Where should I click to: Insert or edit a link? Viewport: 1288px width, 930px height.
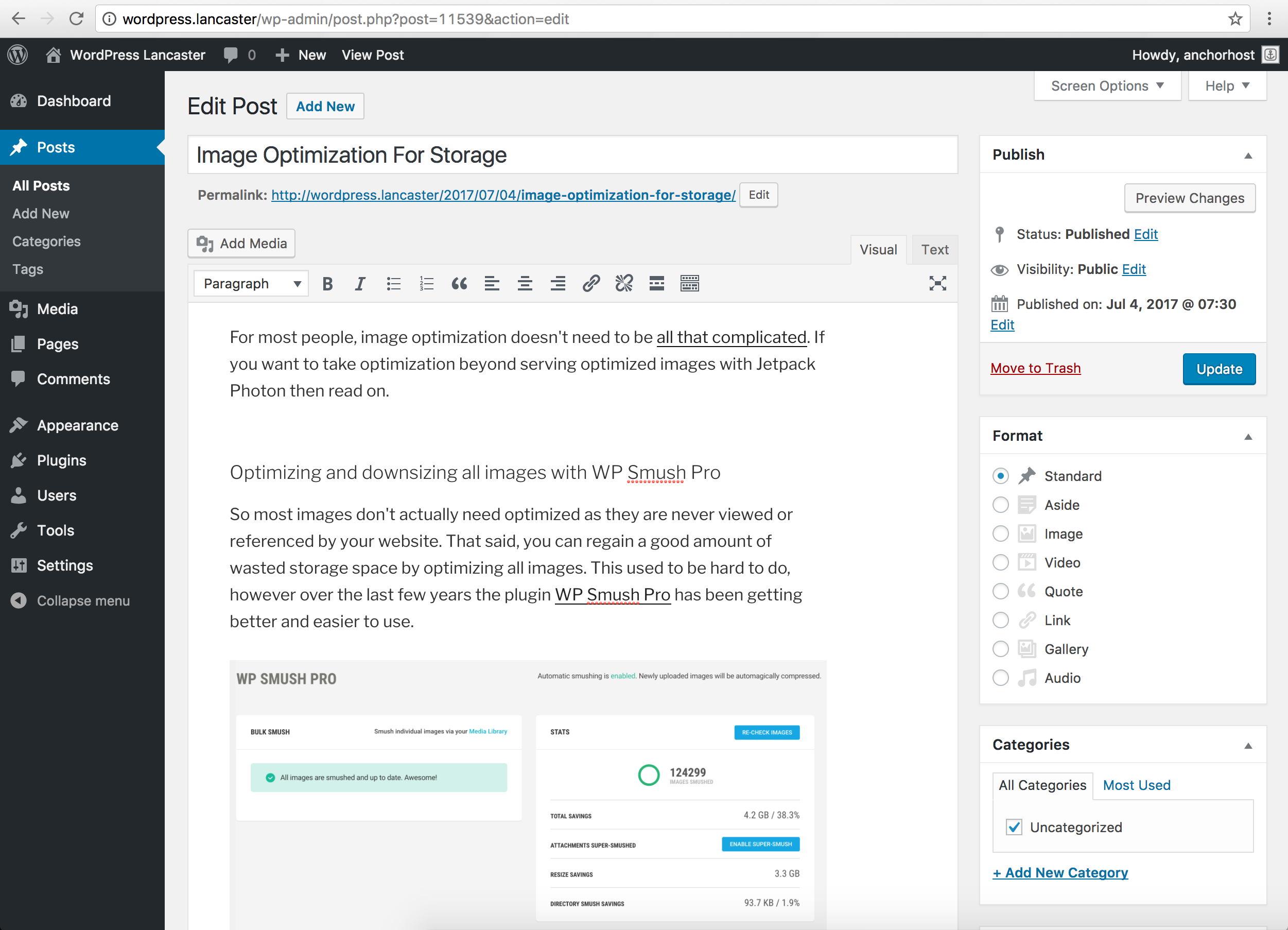pyautogui.click(x=591, y=284)
